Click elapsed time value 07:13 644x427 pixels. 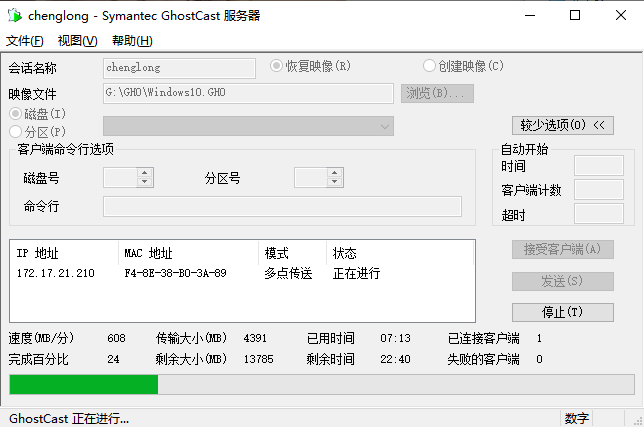click(395, 338)
